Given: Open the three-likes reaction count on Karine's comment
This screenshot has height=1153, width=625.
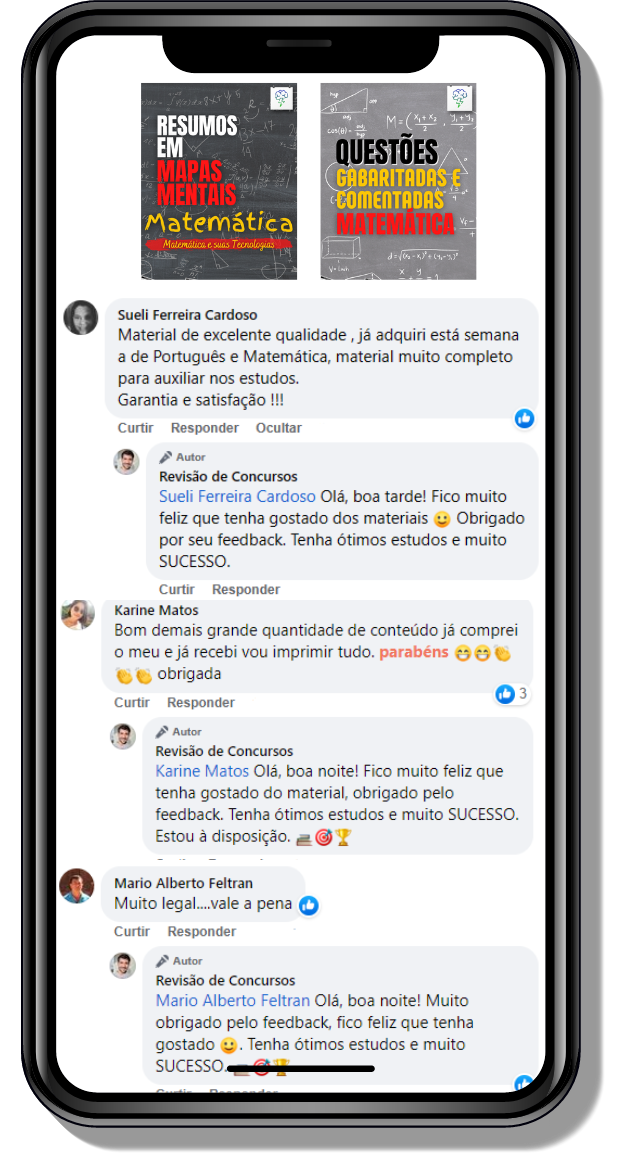Looking at the screenshot, I should [x=512, y=693].
